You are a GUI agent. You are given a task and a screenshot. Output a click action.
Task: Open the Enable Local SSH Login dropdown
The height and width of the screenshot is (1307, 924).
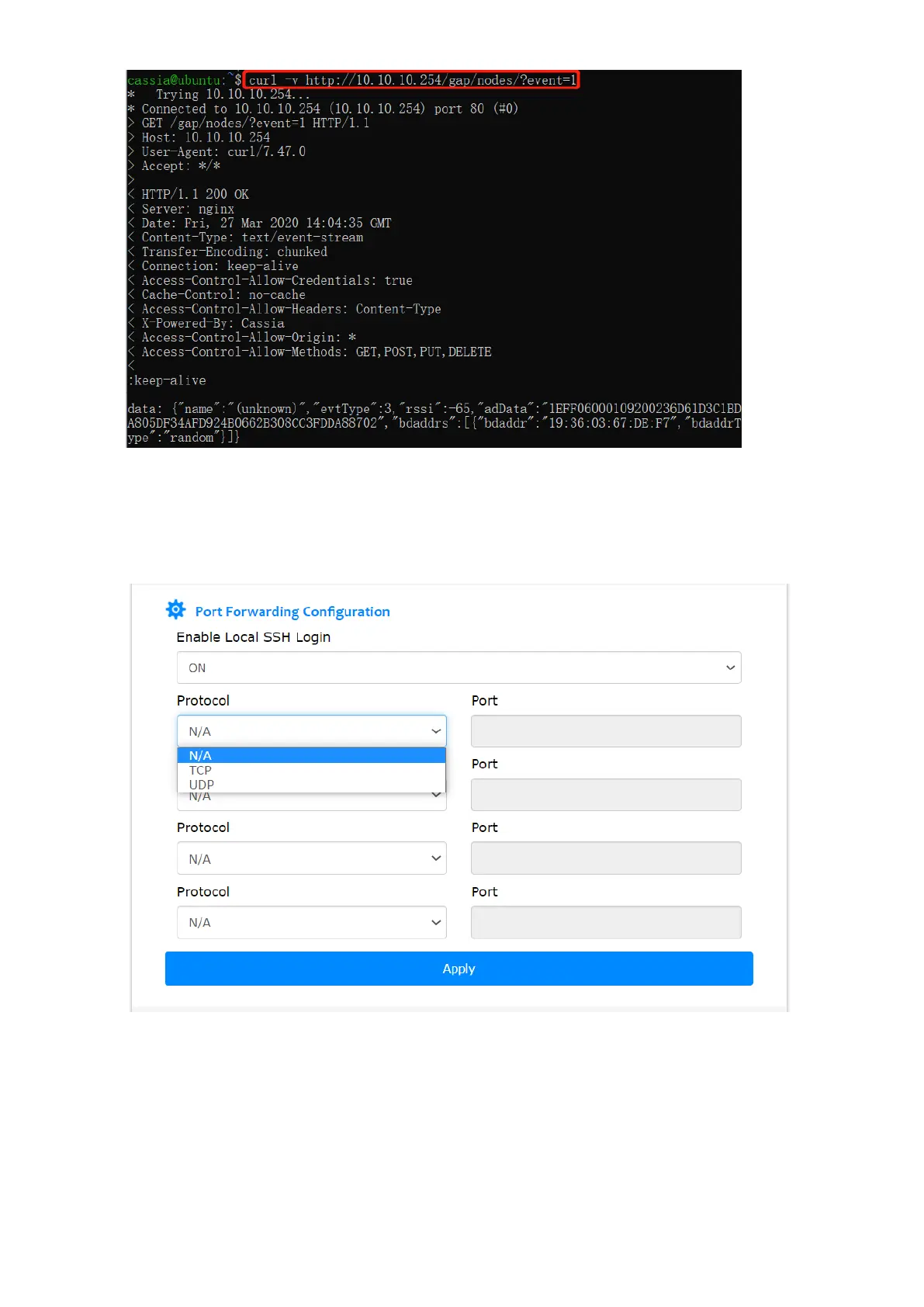[459, 667]
